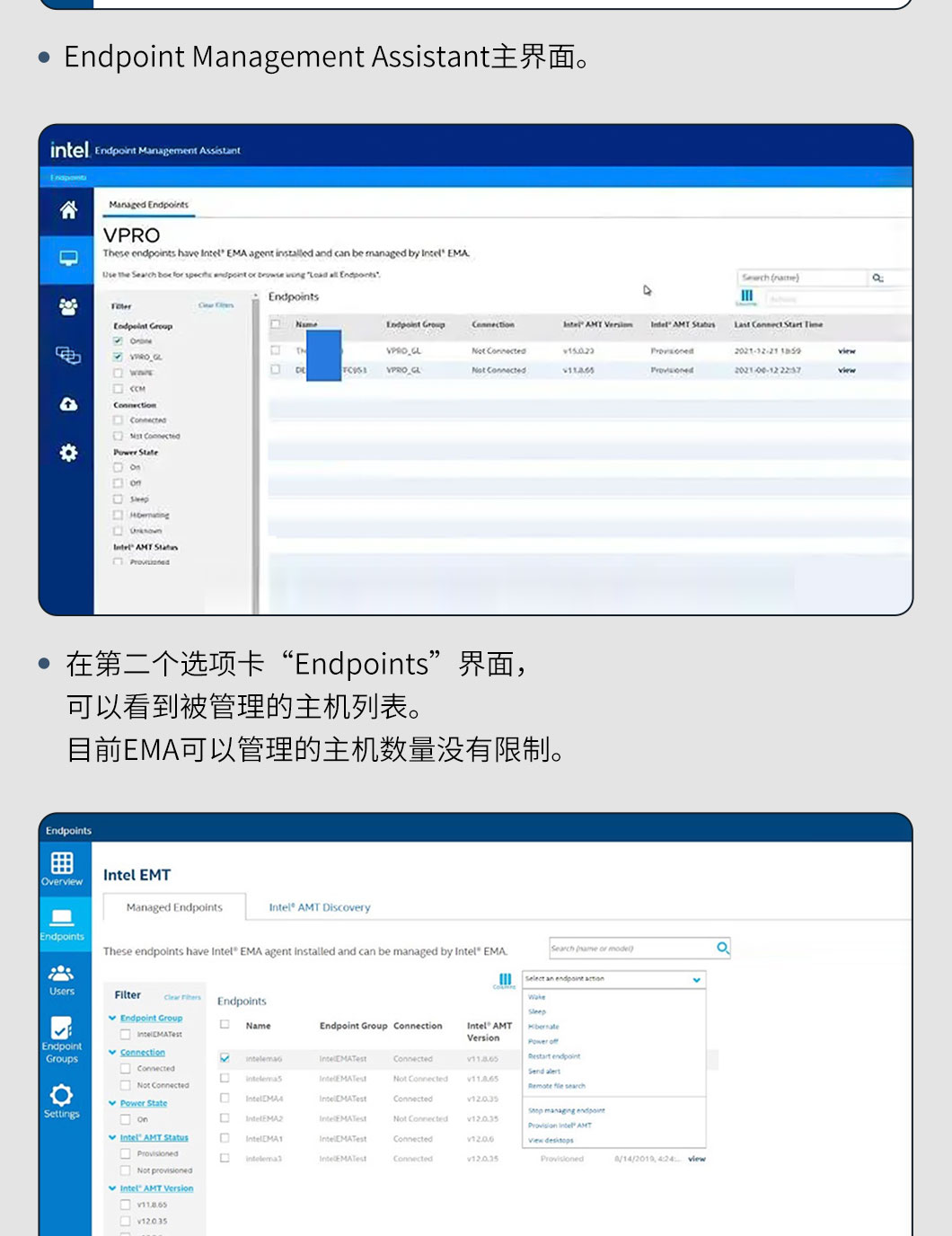Toggle the Online filter checkbox in VPRO

point(118,341)
